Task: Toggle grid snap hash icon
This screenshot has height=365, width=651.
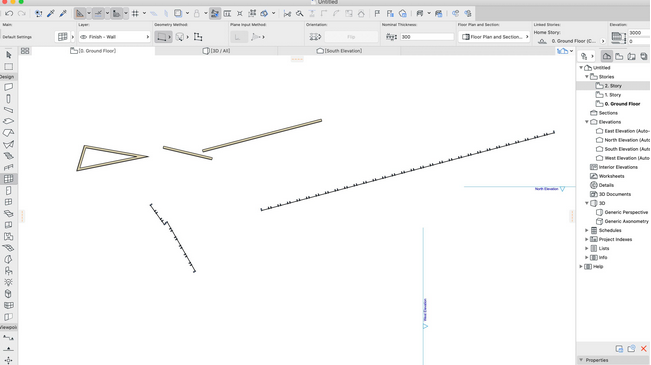Action: click(x=135, y=14)
